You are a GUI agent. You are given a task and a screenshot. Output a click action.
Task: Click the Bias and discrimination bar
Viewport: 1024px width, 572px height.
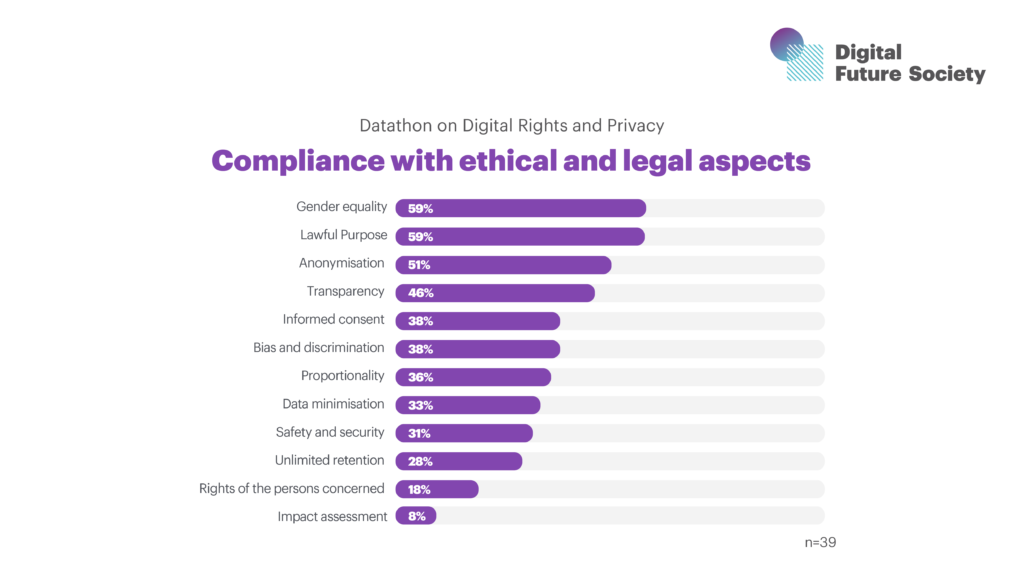point(477,349)
